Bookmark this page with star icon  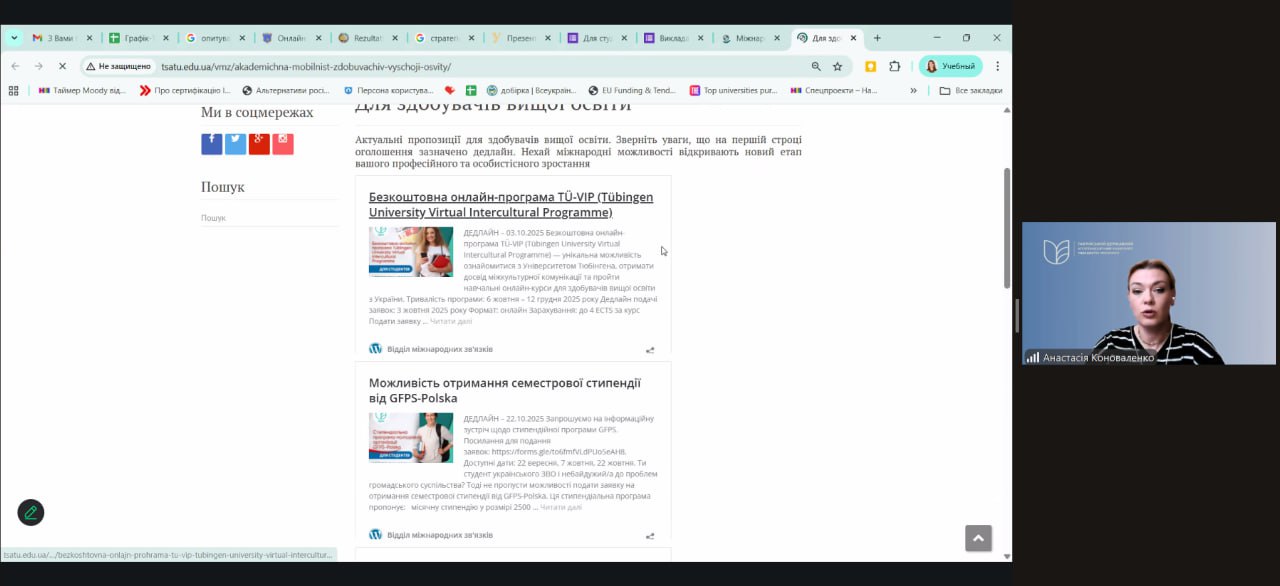coord(838,66)
